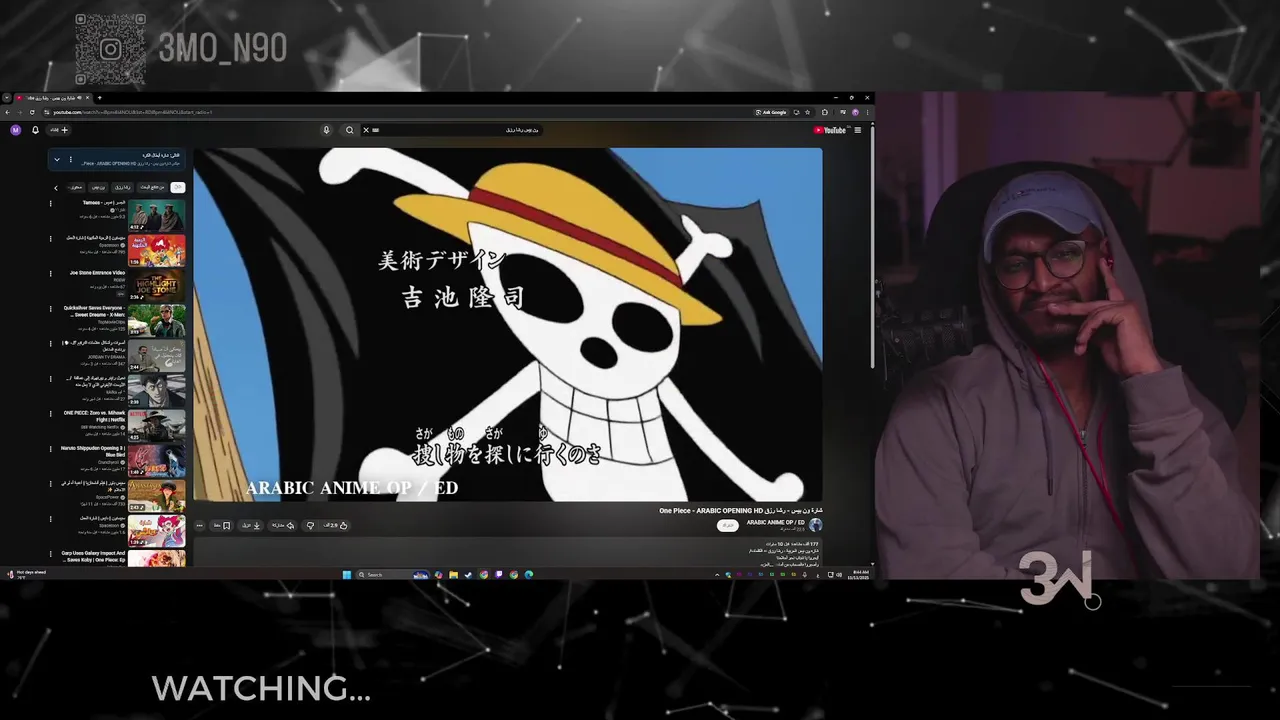Subscribe to ARABIC ANIME OP / ED channel

point(729,525)
